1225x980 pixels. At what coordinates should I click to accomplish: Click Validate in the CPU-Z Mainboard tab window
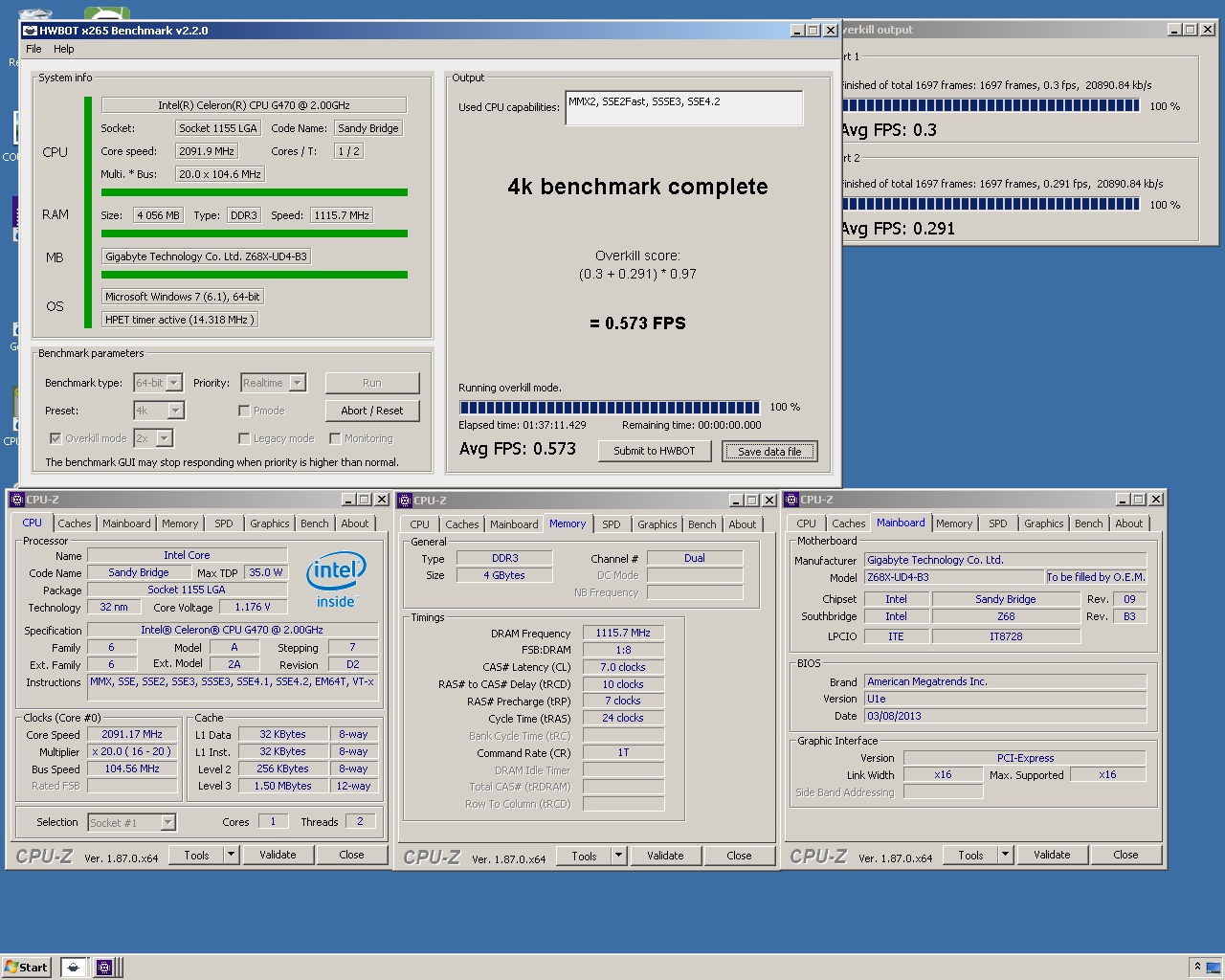pyautogui.click(x=1052, y=855)
